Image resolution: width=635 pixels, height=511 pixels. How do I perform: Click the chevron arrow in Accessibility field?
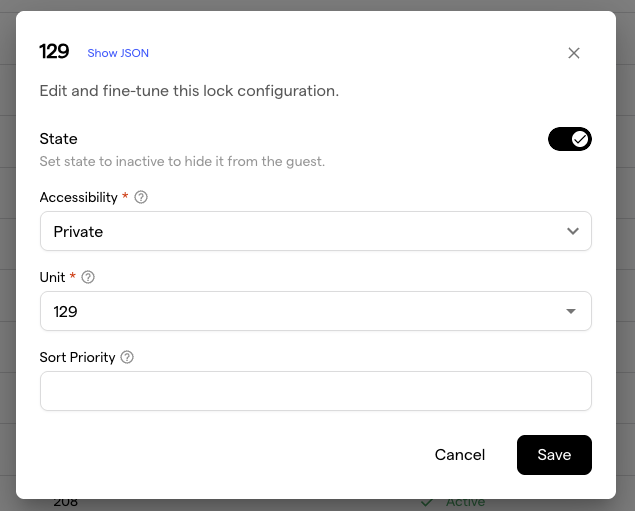tap(572, 231)
